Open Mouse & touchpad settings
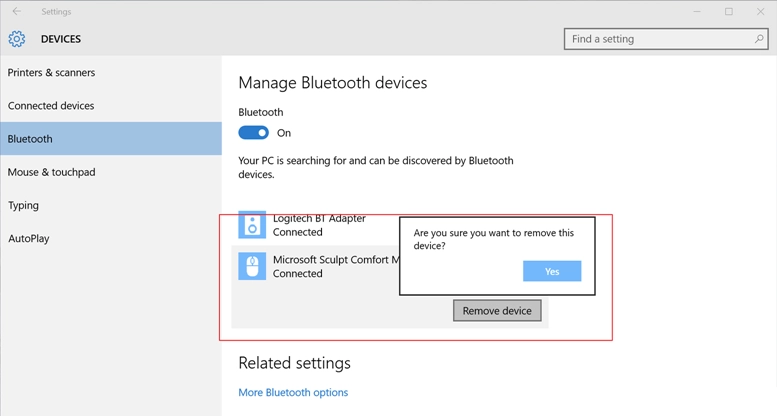 click(x=111, y=172)
